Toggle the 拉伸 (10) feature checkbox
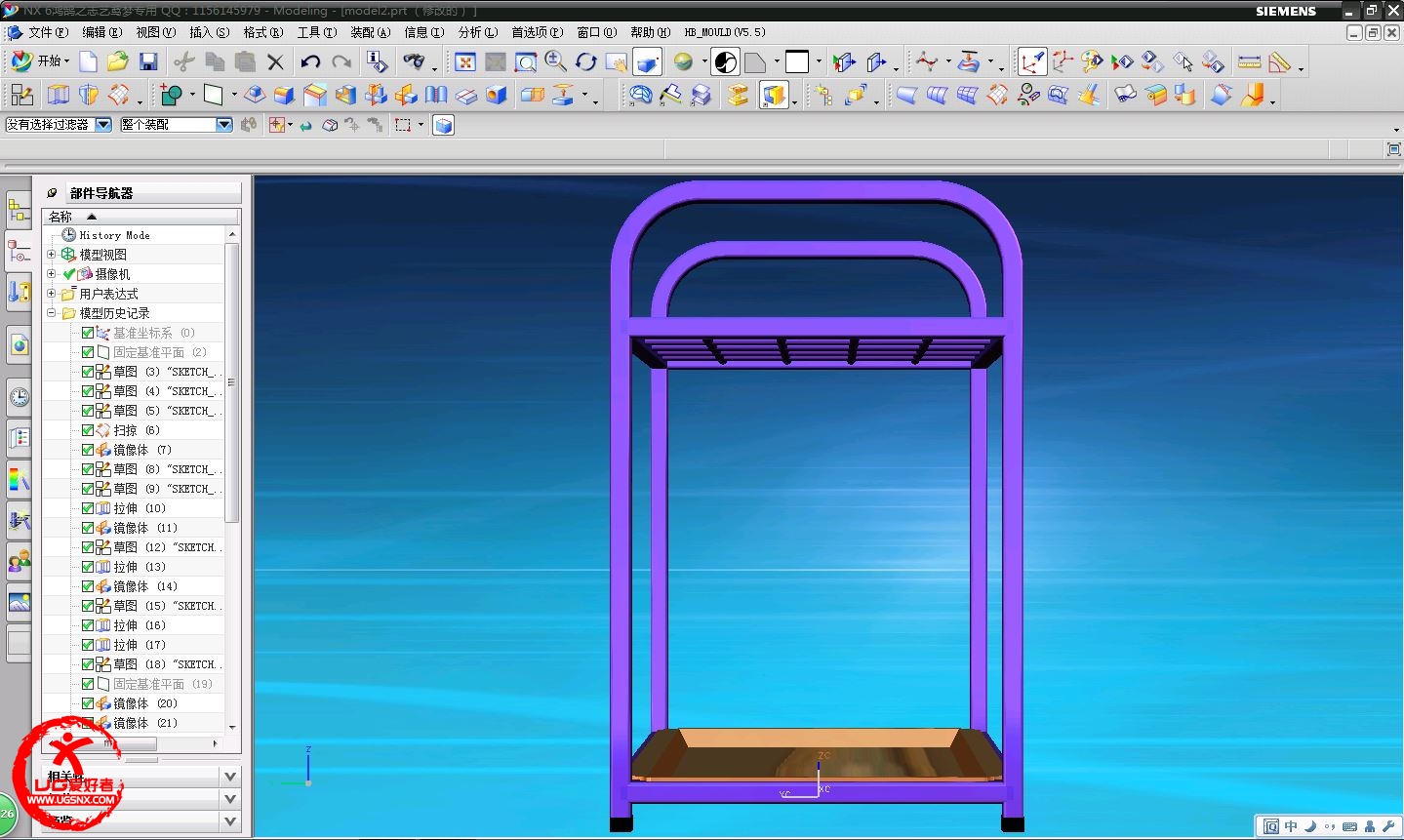 tap(88, 508)
